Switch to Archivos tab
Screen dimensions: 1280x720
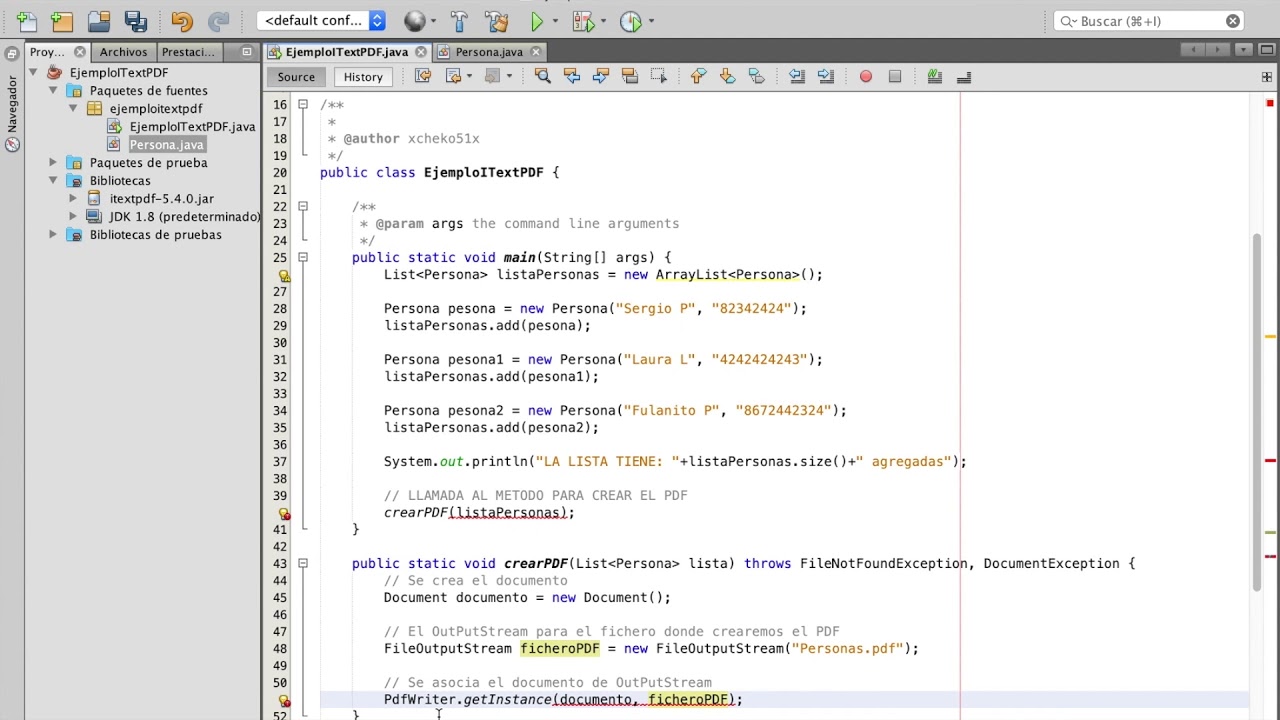pos(123,52)
